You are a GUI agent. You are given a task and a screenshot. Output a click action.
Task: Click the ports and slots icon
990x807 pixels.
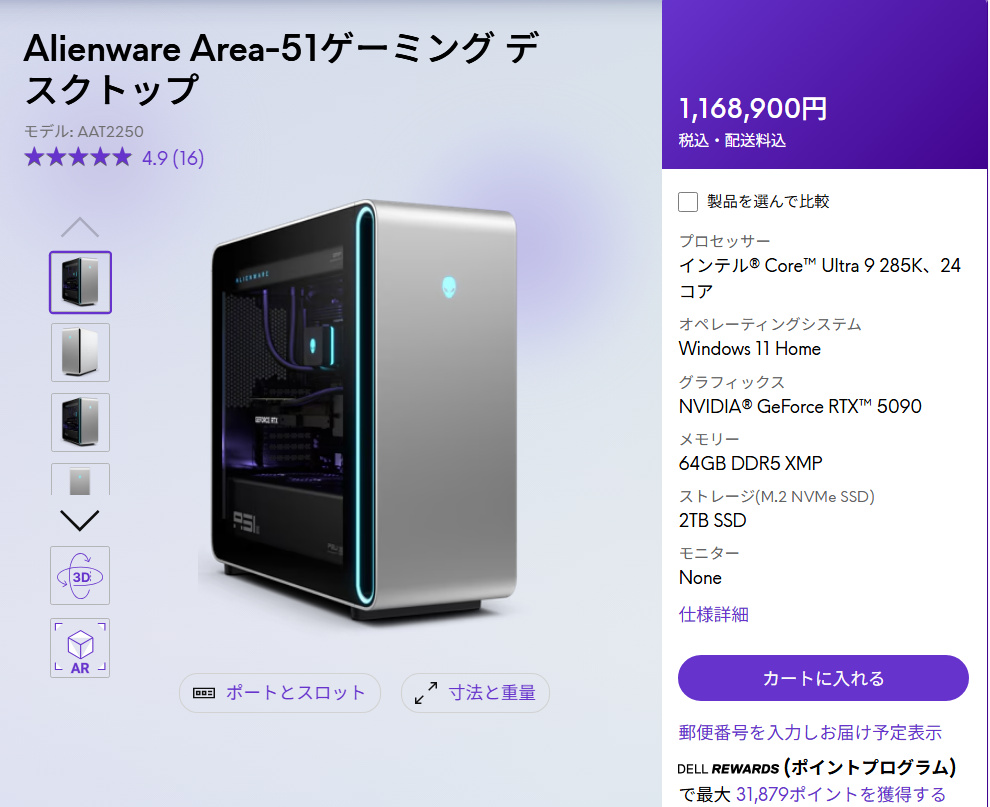coord(204,693)
